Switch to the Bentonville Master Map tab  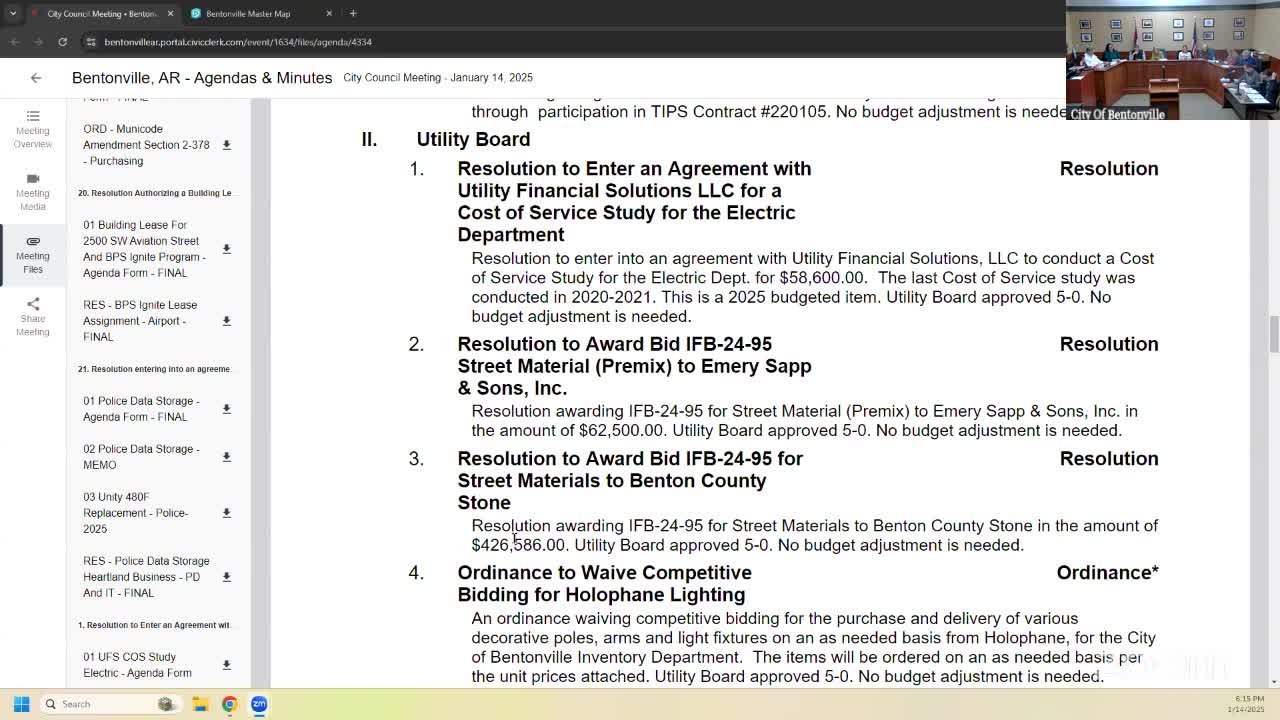[248, 14]
